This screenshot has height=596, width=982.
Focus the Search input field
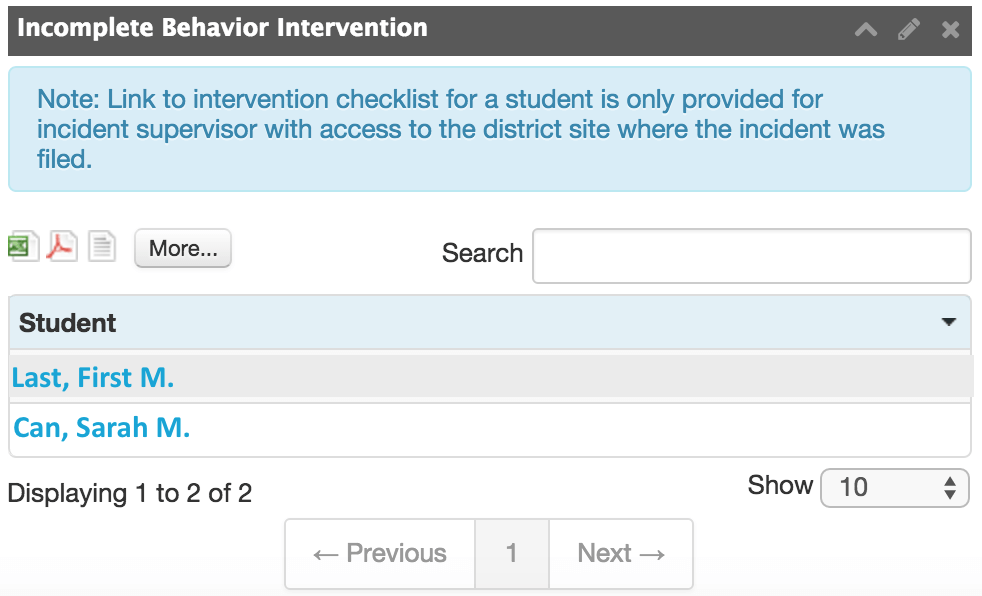pos(751,256)
